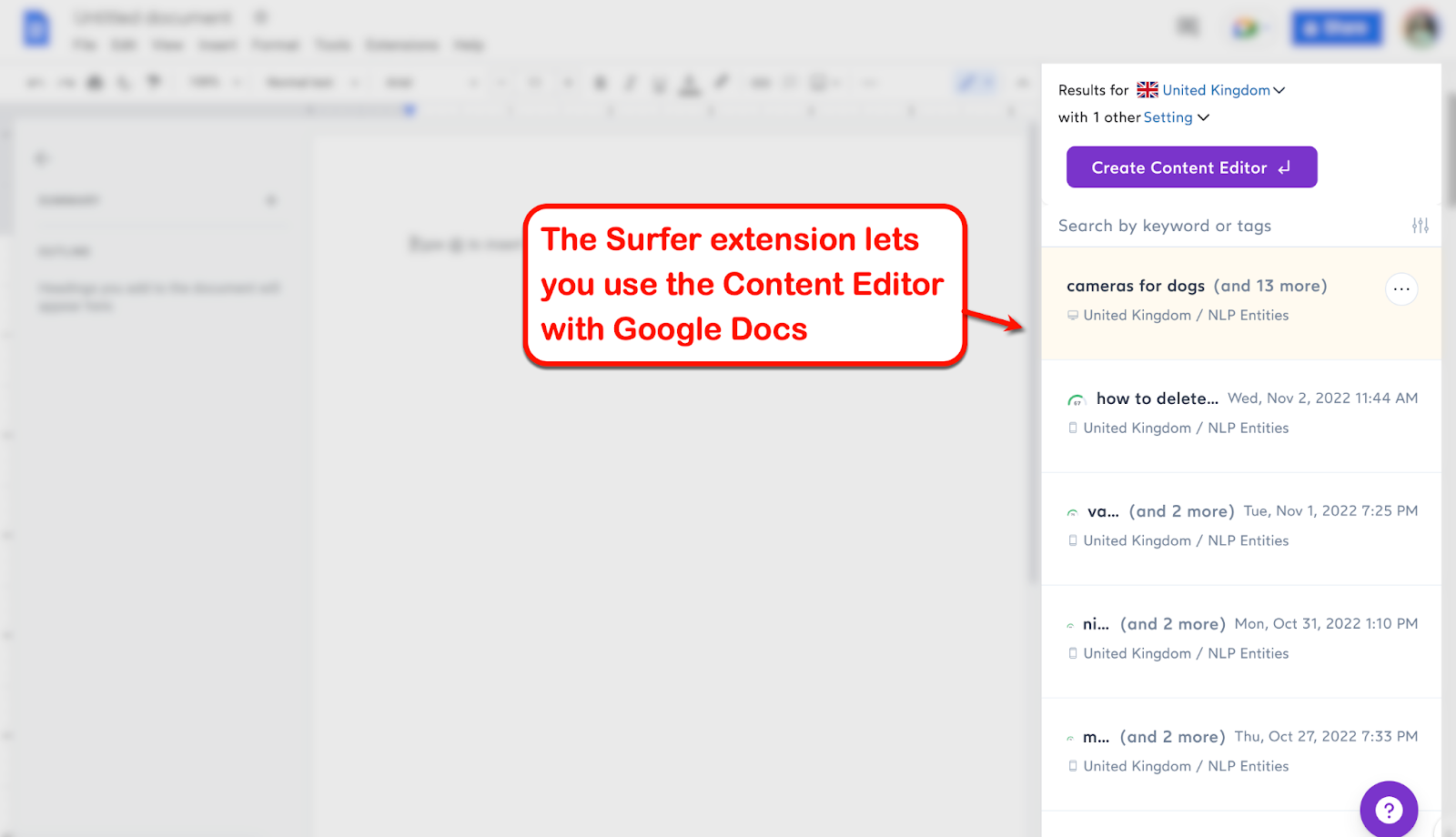Click the Underline icon in Docs toolbar
Image resolution: width=1456 pixels, height=837 pixels.
point(660,84)
